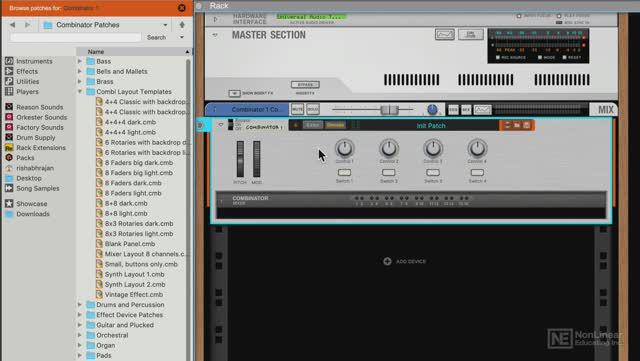Open the Combinator Patches location dropdown
Screen dimensions: 640x361
(x=106, y=25)
